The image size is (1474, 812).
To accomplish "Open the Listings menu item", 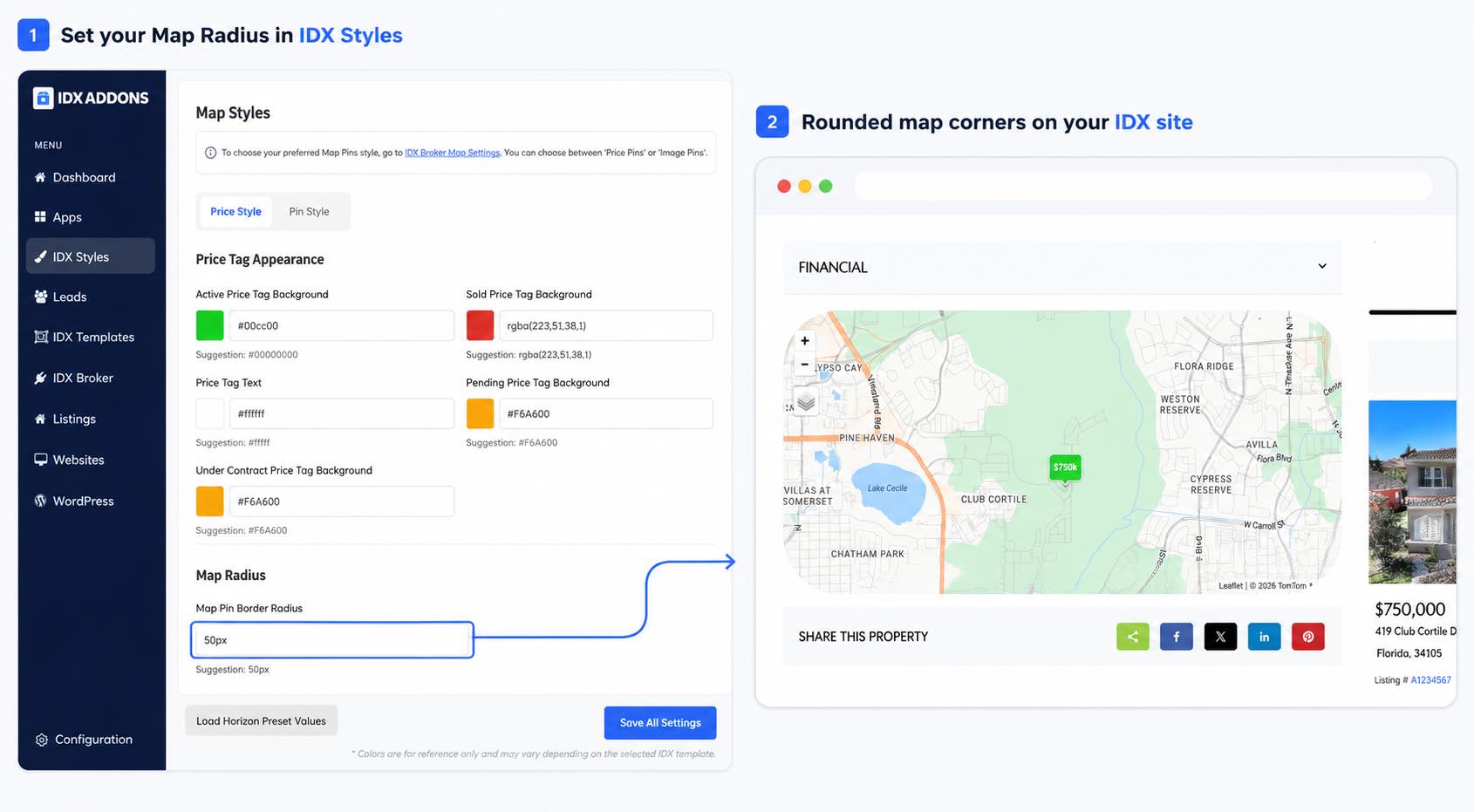I will (91, 419).
